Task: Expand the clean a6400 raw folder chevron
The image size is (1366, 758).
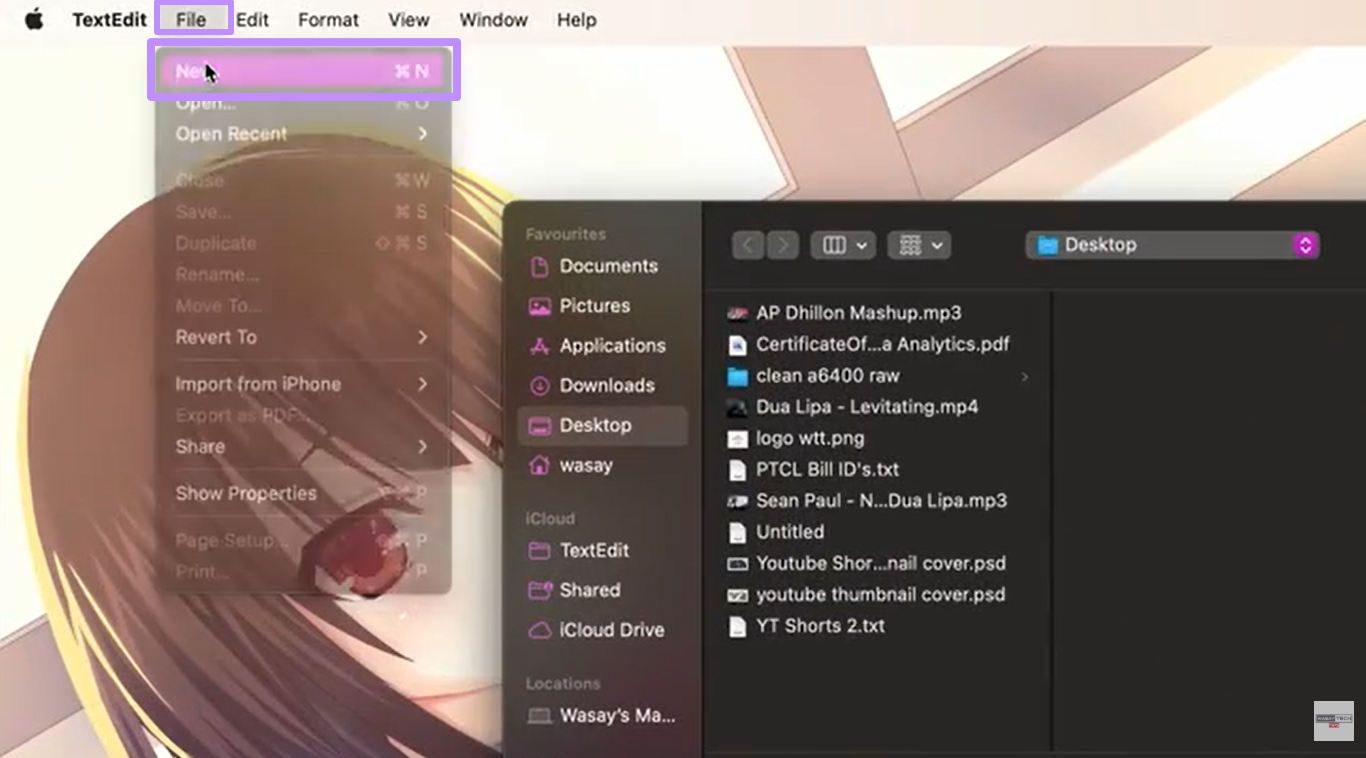Action: pos(1024,376)
